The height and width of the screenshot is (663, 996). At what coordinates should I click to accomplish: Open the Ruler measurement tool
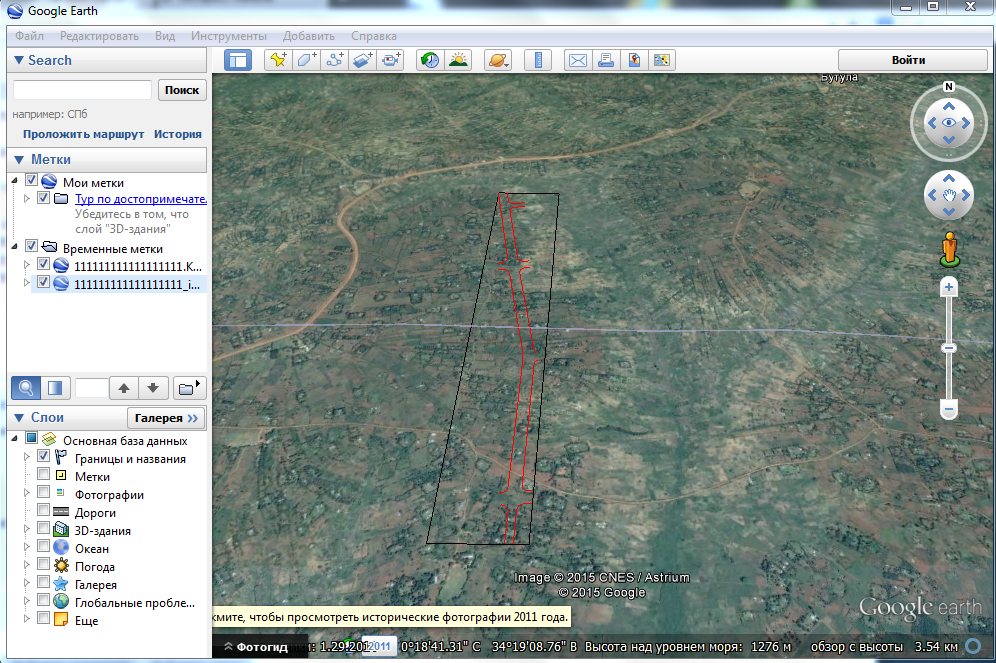tap(538, 60)
